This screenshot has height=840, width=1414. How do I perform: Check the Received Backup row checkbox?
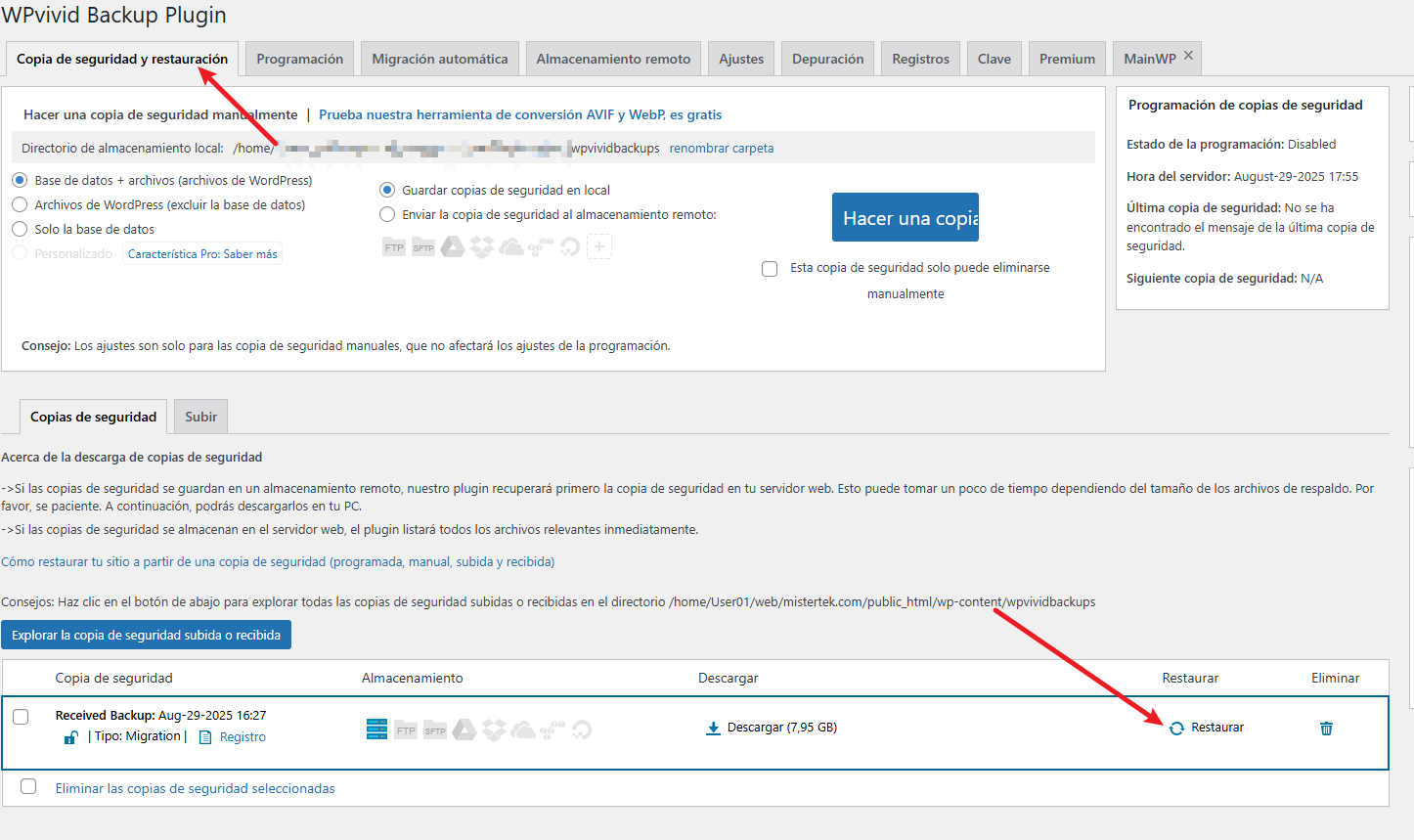coord(21,717)
